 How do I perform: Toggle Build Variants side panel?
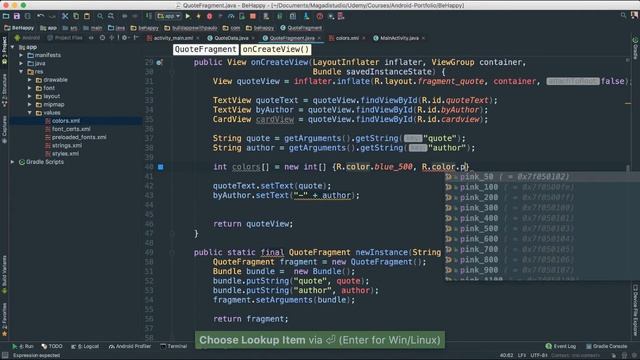click(x=4, y=274)
